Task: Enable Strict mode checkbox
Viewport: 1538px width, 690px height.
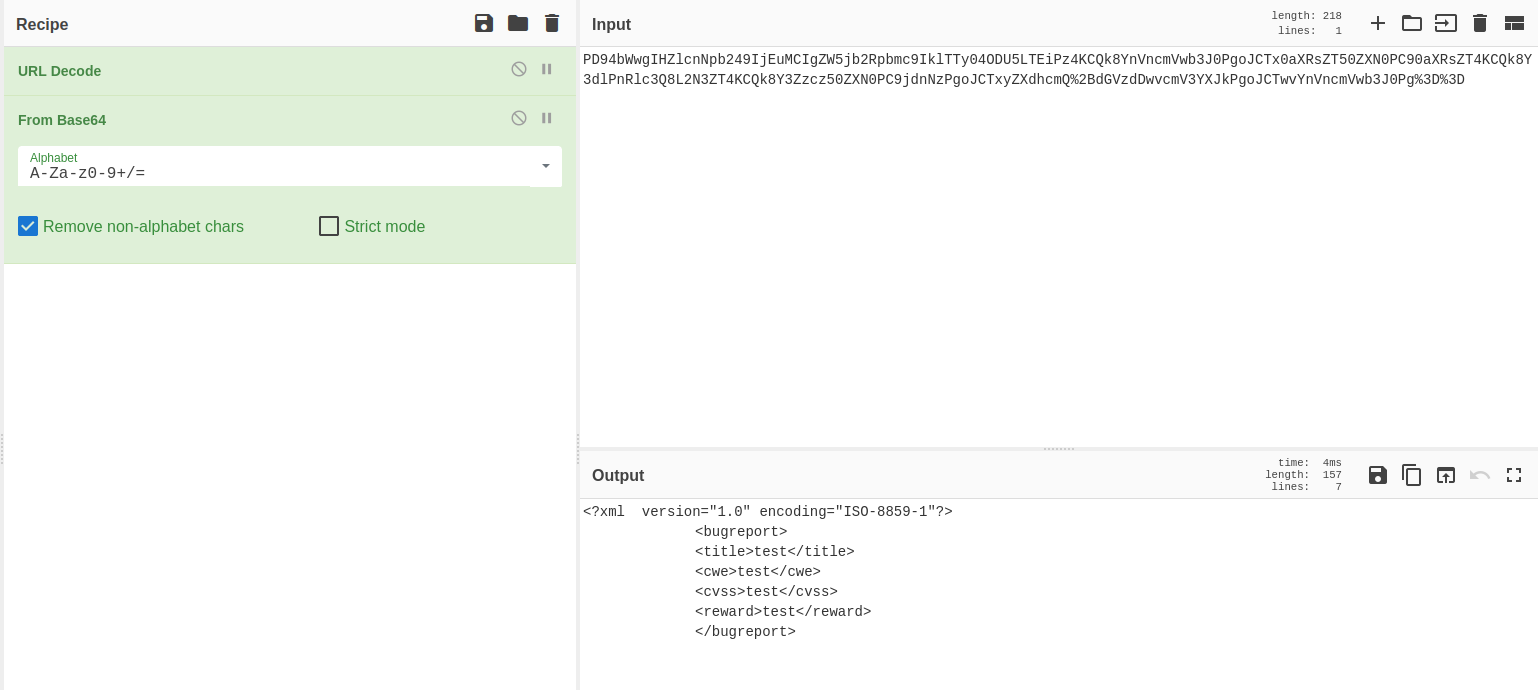Action: 329,226
